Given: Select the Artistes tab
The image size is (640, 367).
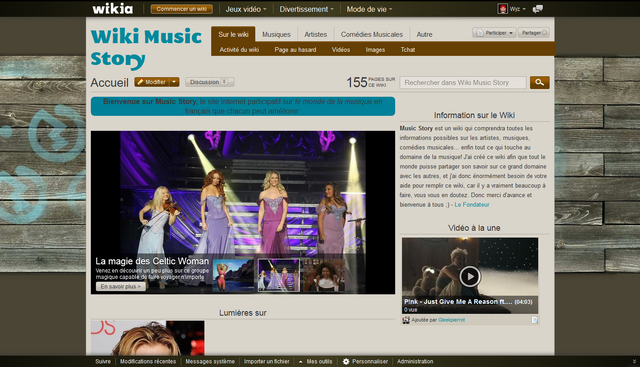Looking at the screenshot, I should [x=316, y=34].
